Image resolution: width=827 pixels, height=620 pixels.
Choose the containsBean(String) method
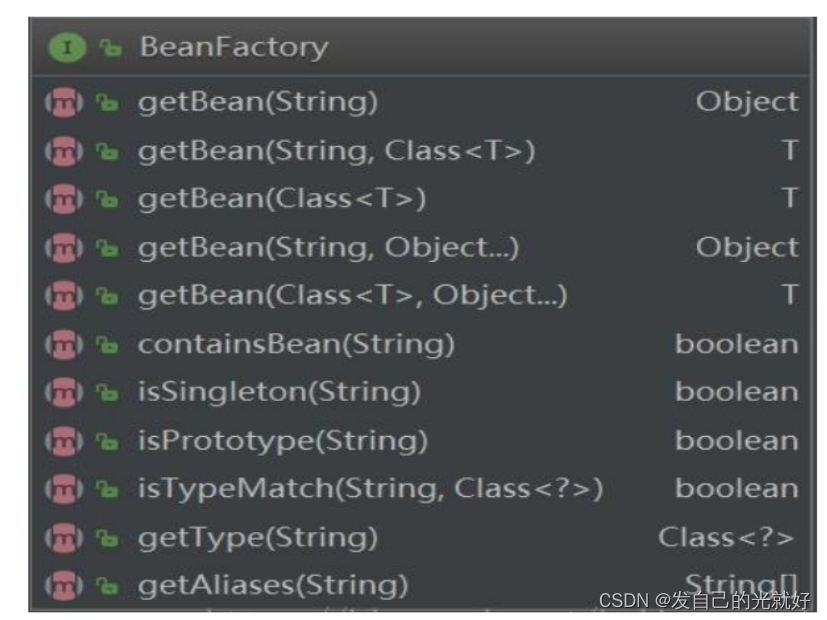pyautogui.click(x=420, y=345)
